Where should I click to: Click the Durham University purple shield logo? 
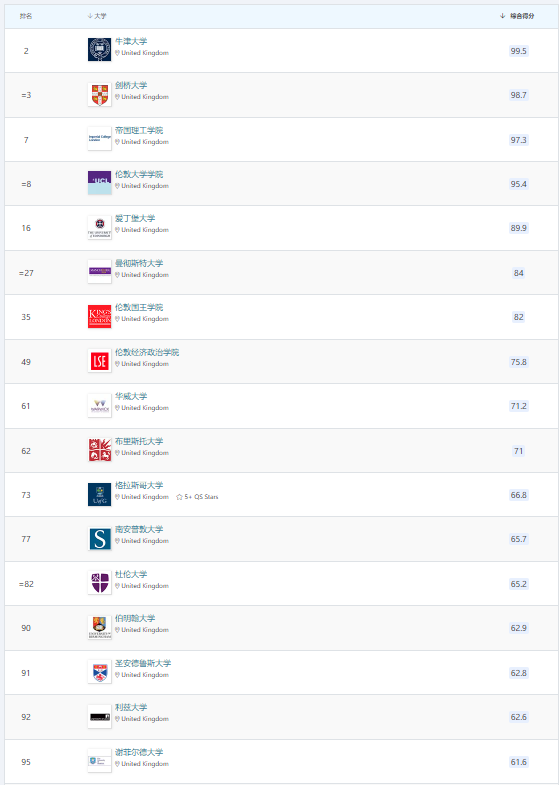[100, 583]
